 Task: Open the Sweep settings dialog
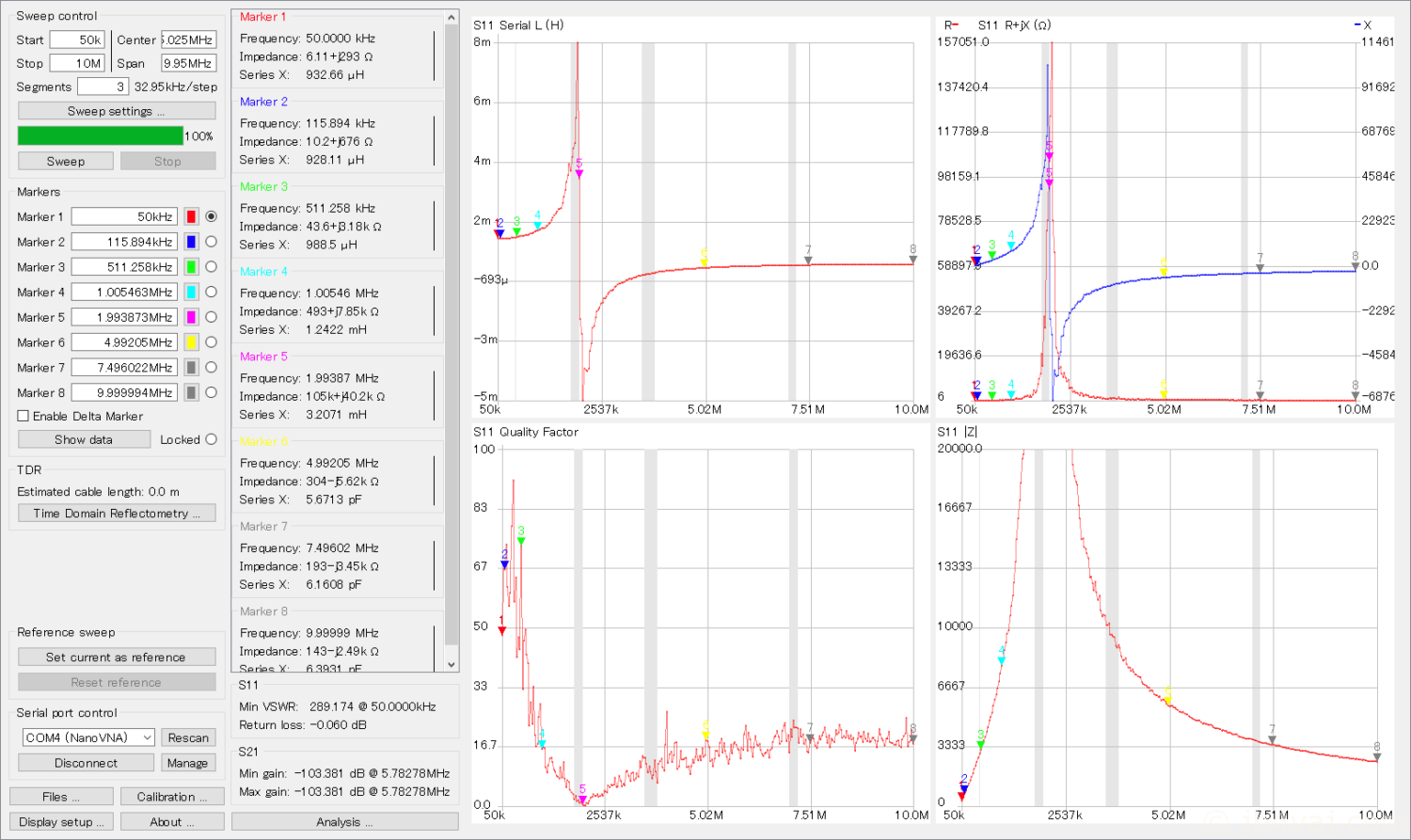click(x=117, y=111)
